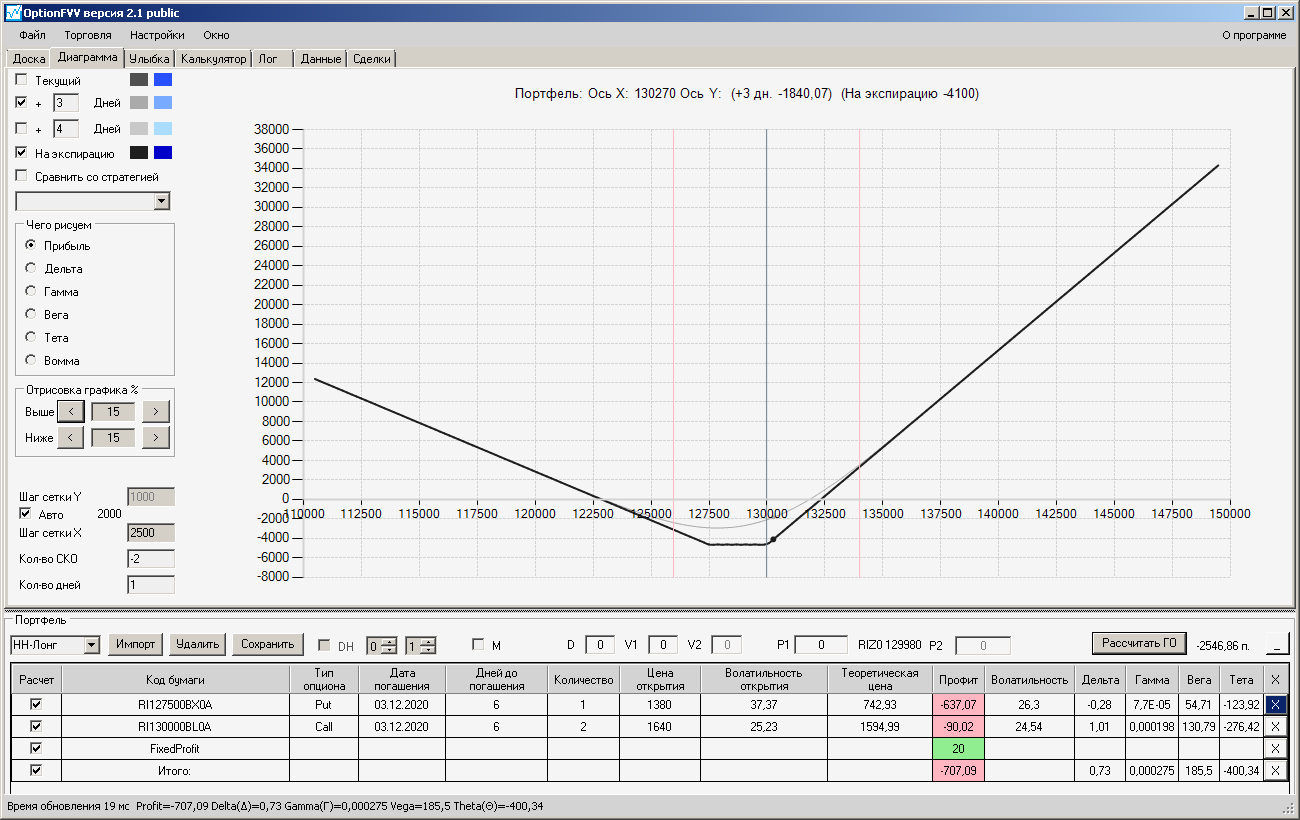Tick the plus 4 Дней curve checkbox
The height and width of the screenshot is (820, 1300).
point(21,129)
